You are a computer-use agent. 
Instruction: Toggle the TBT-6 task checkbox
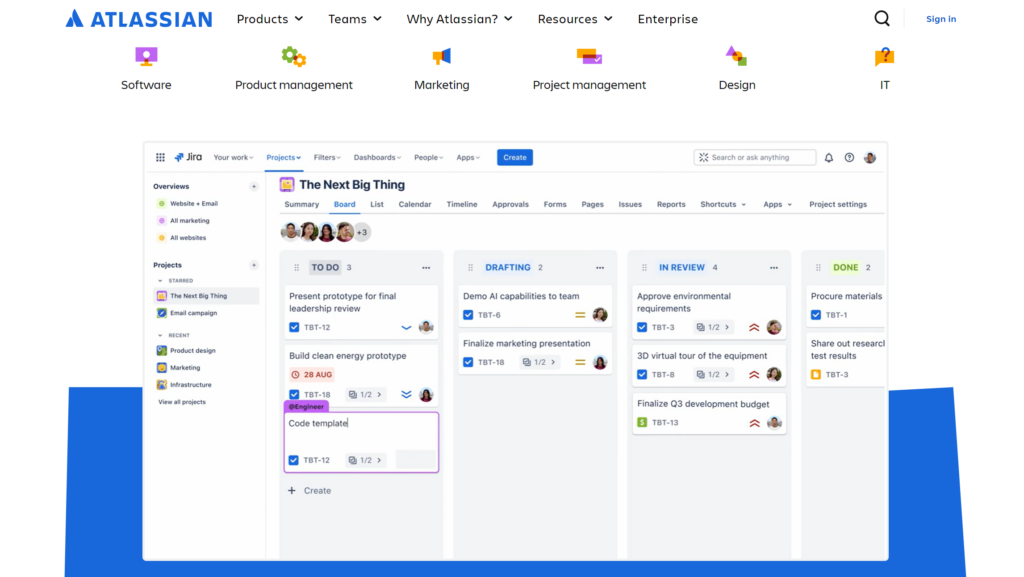click(x=468, y=315)
